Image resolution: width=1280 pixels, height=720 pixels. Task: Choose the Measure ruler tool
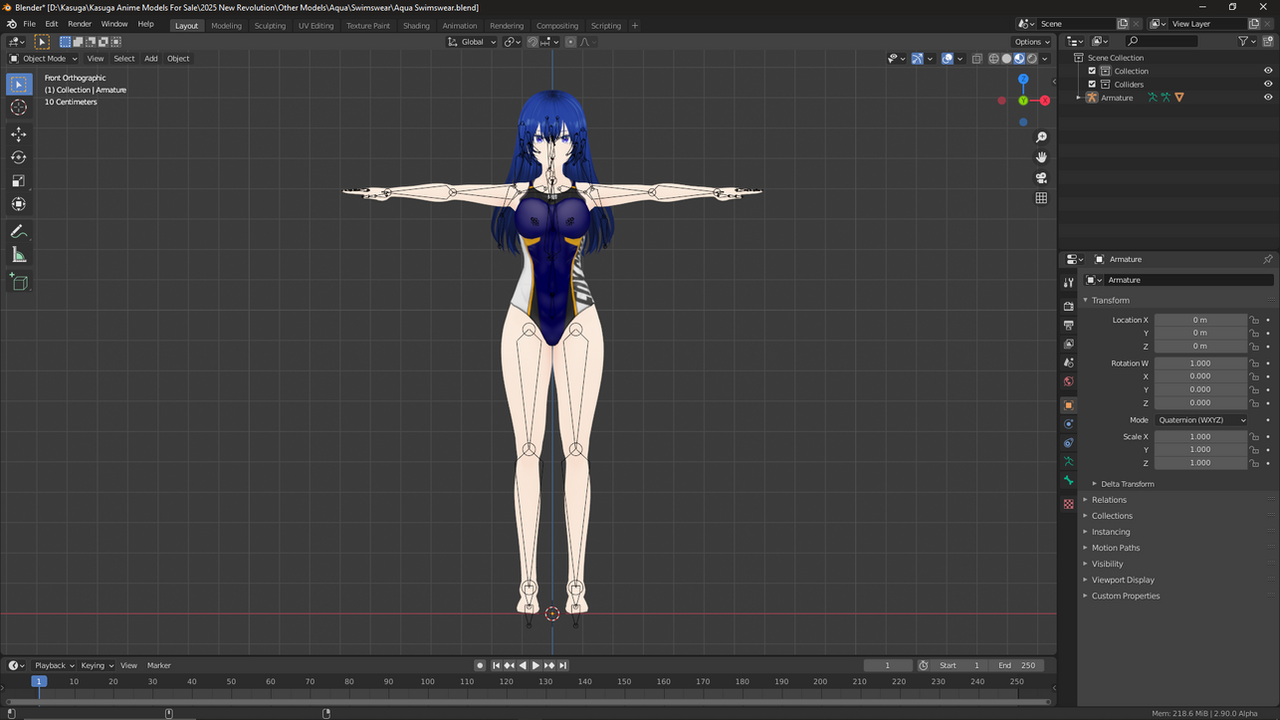19,255
